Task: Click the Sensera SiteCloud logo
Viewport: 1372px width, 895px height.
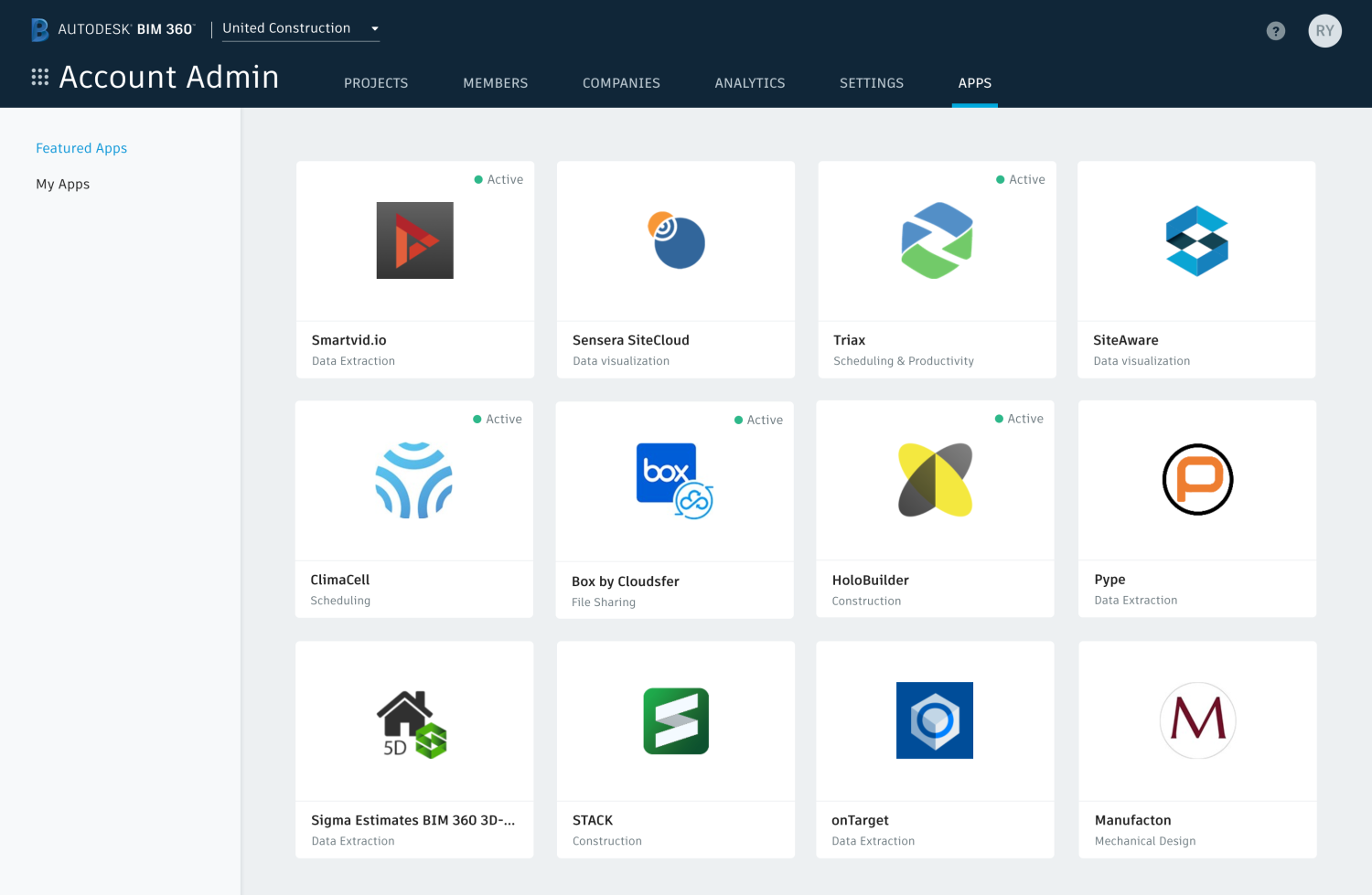Action: pos(676,240)
